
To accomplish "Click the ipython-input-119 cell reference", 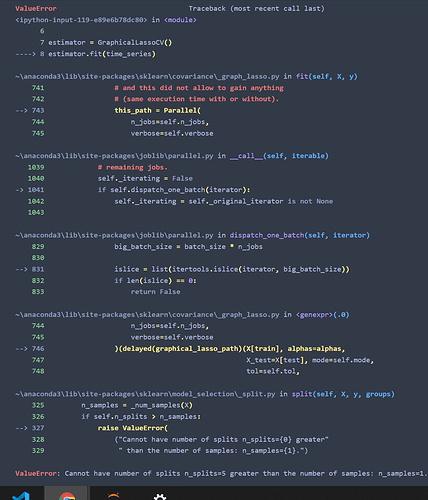I will coord(81,20).
